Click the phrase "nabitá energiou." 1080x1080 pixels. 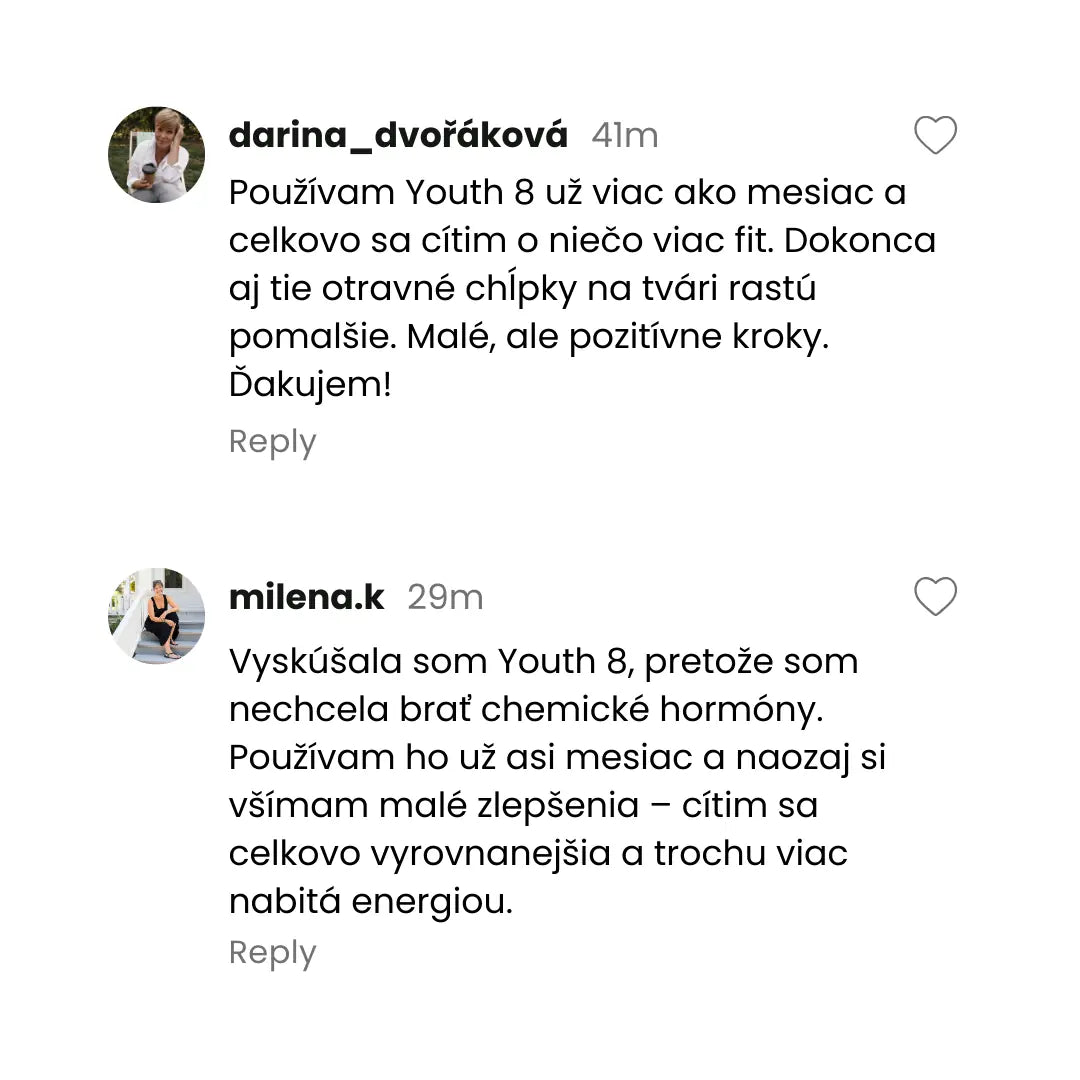coord(370,902)
